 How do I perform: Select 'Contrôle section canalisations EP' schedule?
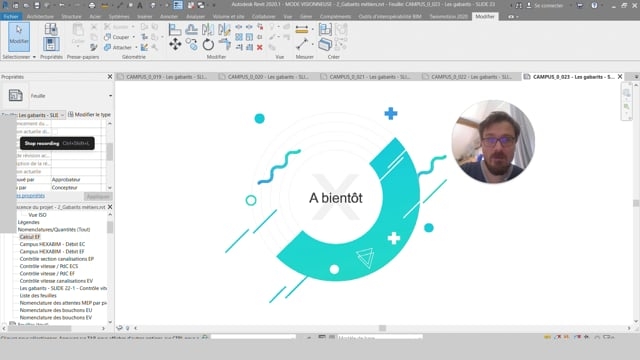click(57, 259)
